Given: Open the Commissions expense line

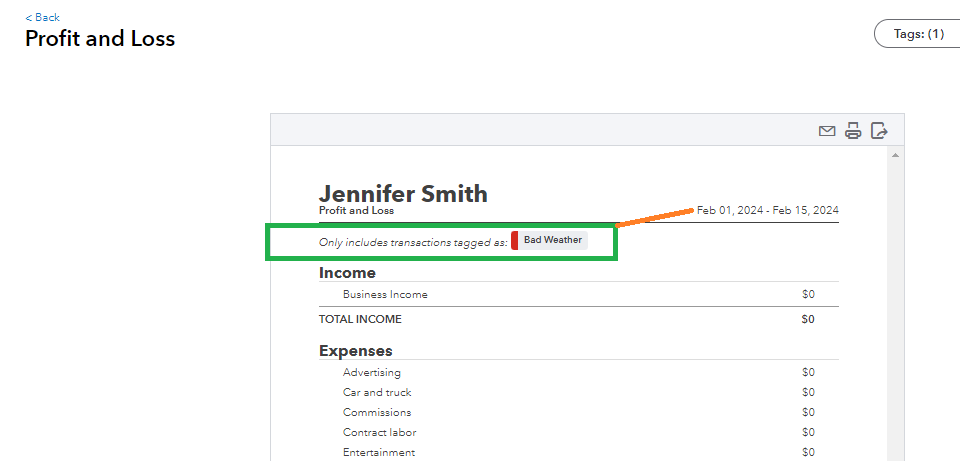Looking at the screenshot, I should (x=377, y=413).
